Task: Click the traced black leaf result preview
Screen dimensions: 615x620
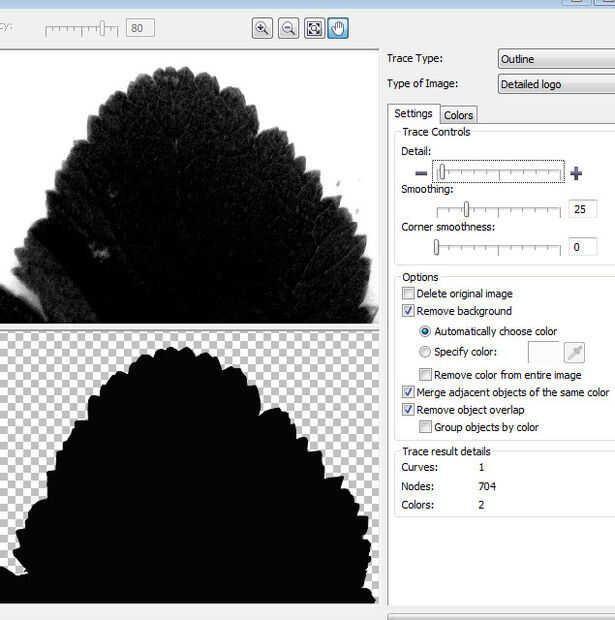Action: (189, 468)
